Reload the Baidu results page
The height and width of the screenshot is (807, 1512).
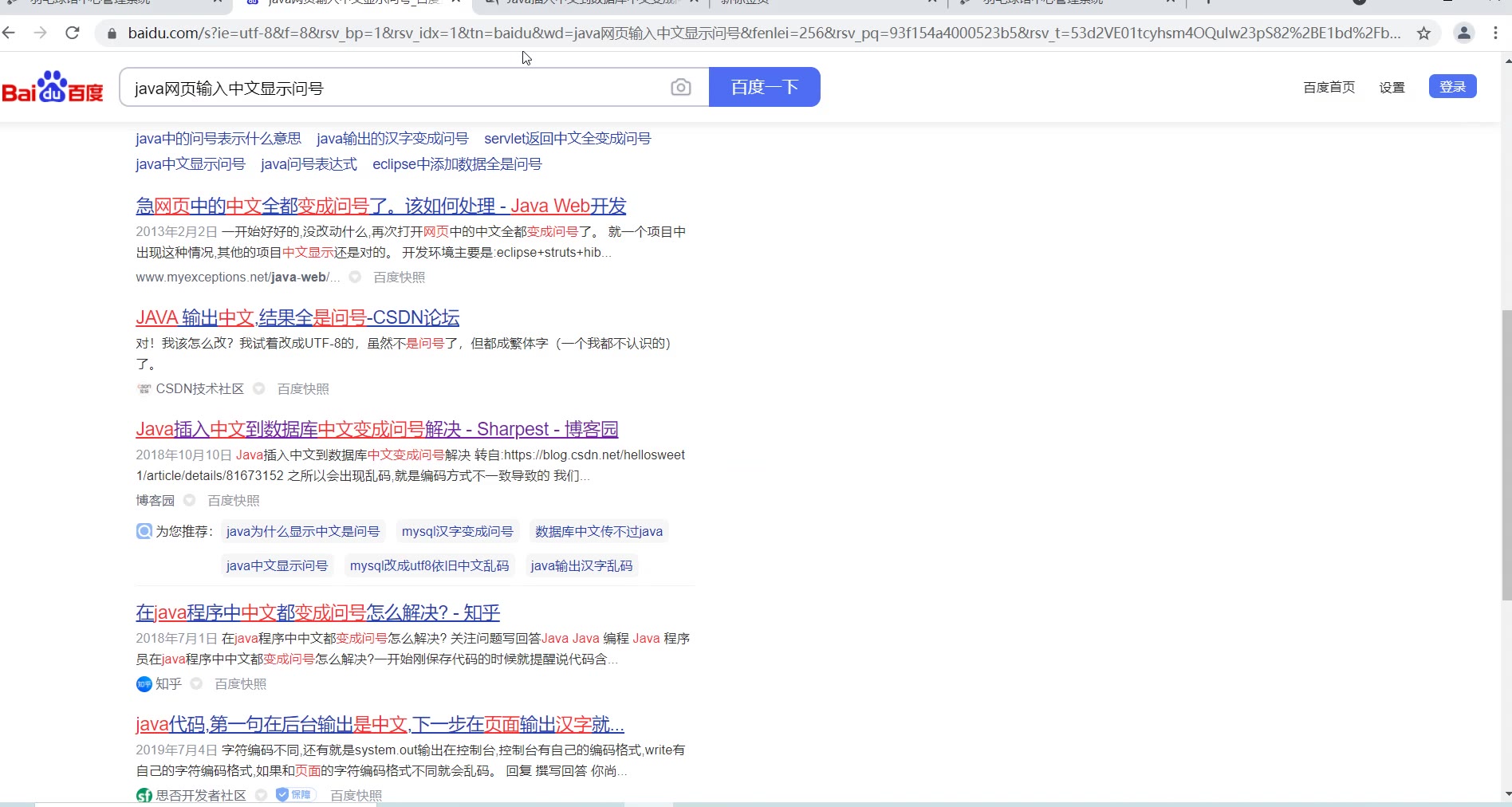pos(73,33)
